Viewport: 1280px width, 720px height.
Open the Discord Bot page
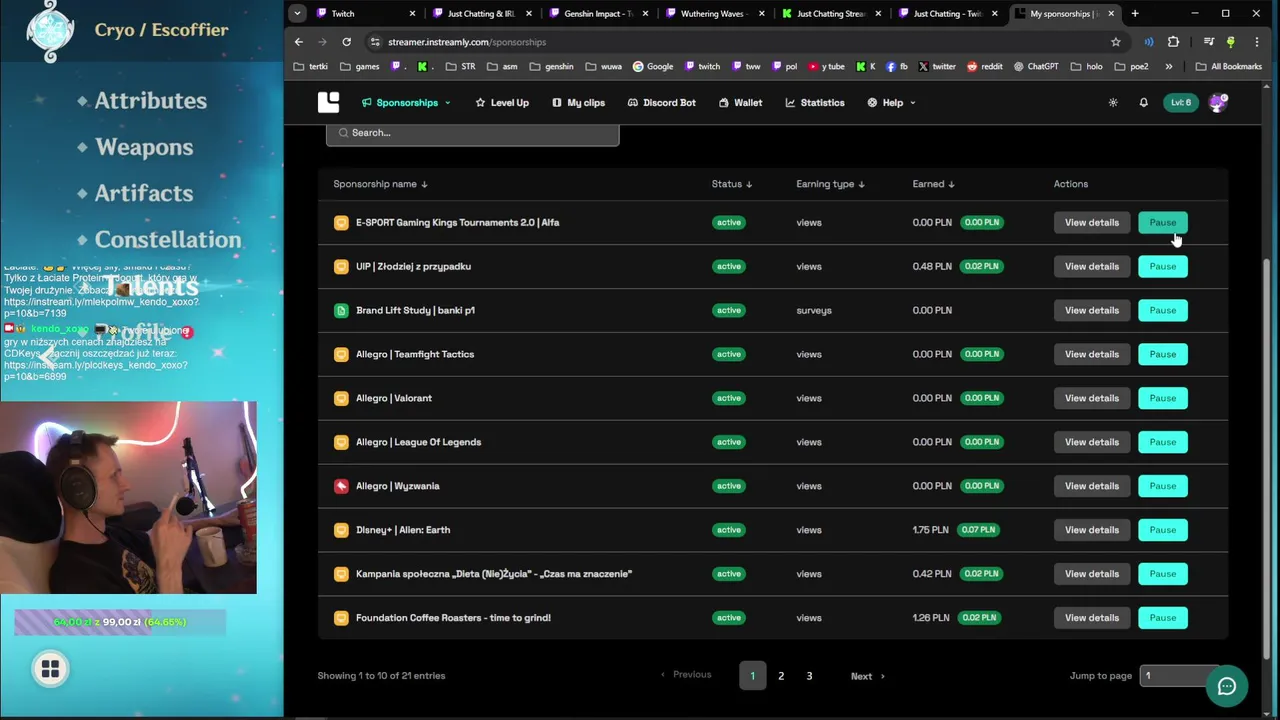[x=661, y=102]
